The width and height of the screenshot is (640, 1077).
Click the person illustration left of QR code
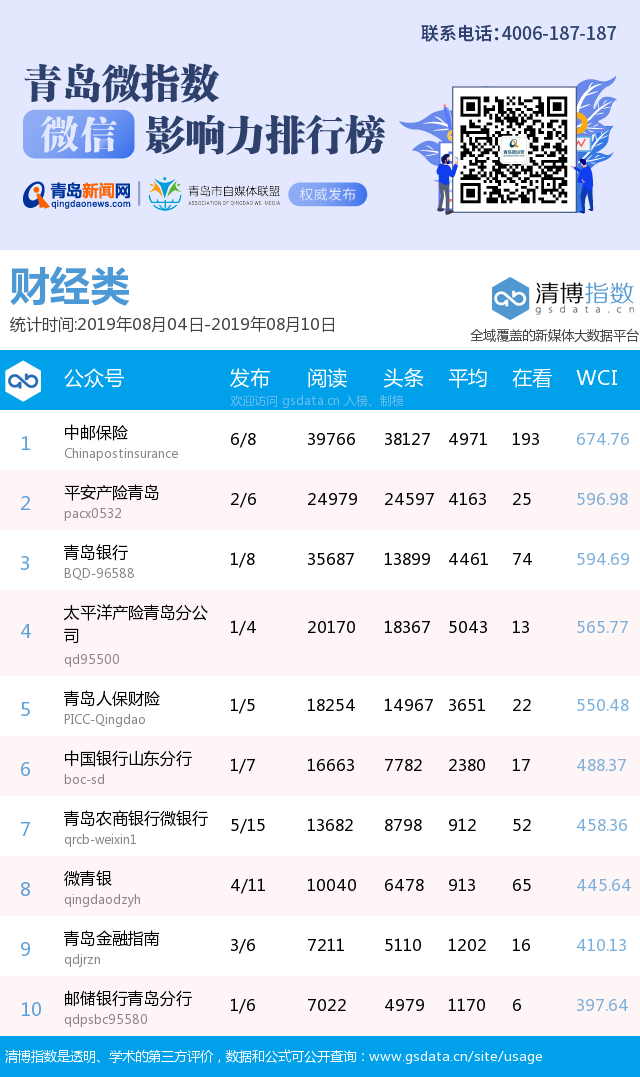pyautogui.click(x=445, y=180)
